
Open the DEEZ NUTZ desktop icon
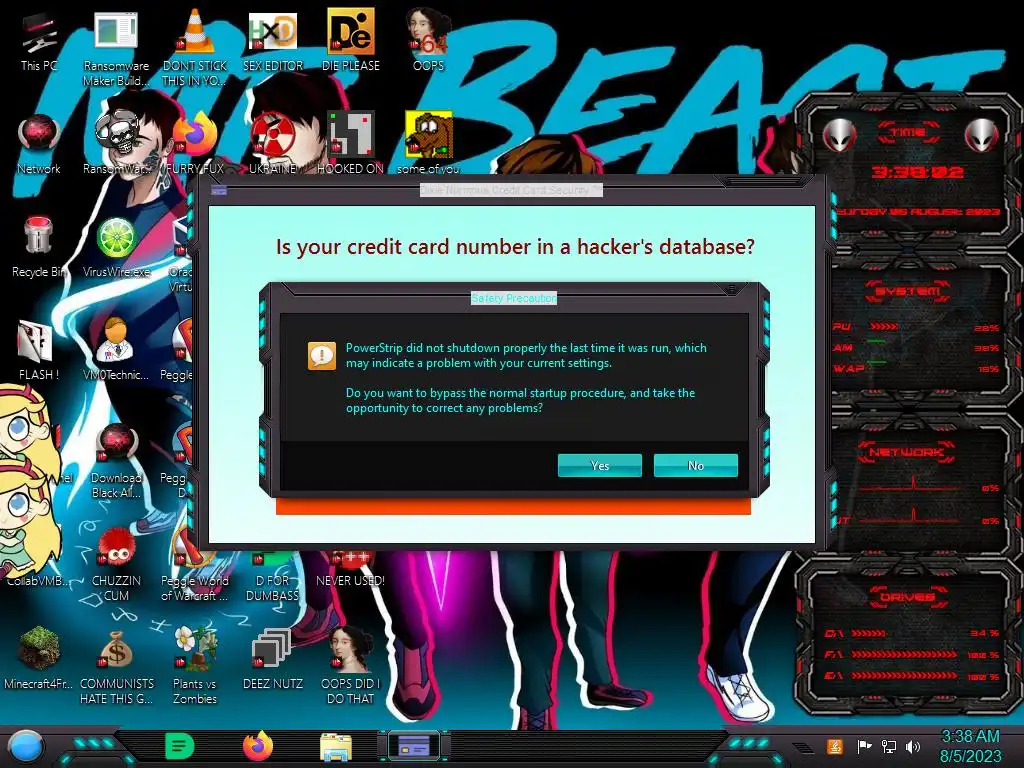click(x=273, y=658)
